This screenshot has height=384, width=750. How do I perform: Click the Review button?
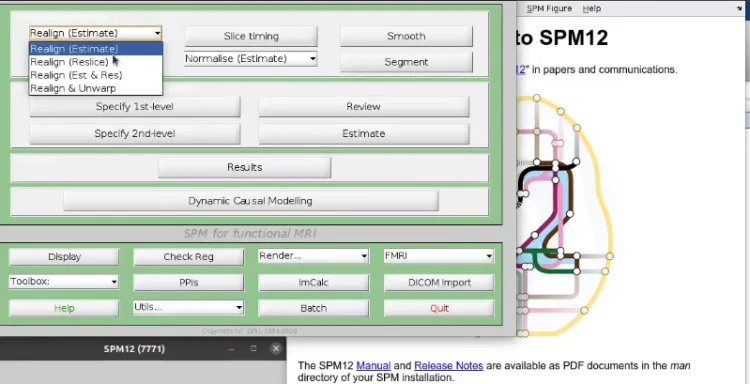pyautogui.click(x=364, y=107)
